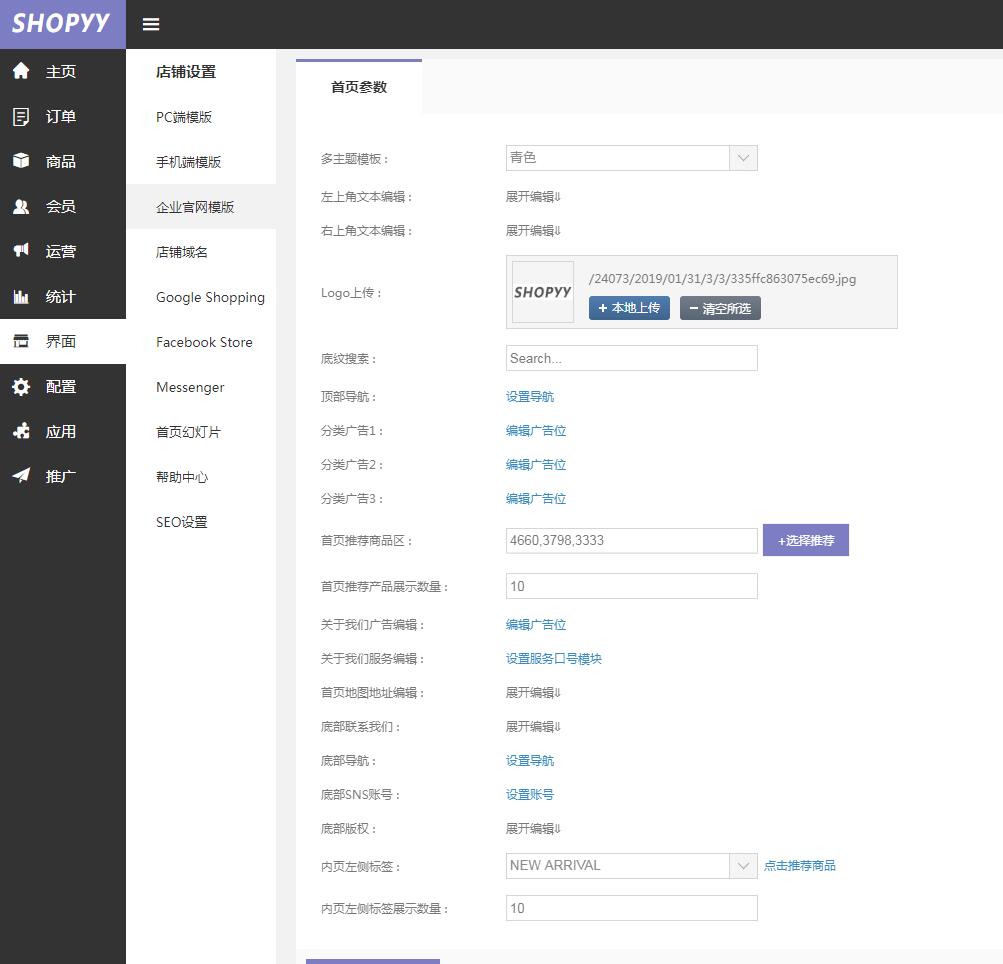This screenshot has width=1003, height=964.
Task: Select 手机端模版 submenu item
Action: tap(201, 162)
